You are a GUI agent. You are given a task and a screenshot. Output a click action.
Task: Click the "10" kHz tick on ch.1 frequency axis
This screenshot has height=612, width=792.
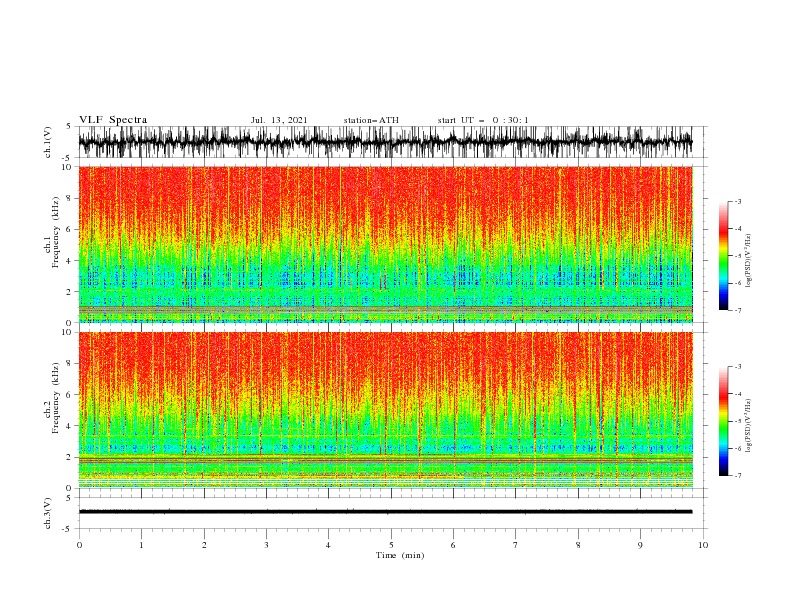pyautogui.click(x=67, y=167)
